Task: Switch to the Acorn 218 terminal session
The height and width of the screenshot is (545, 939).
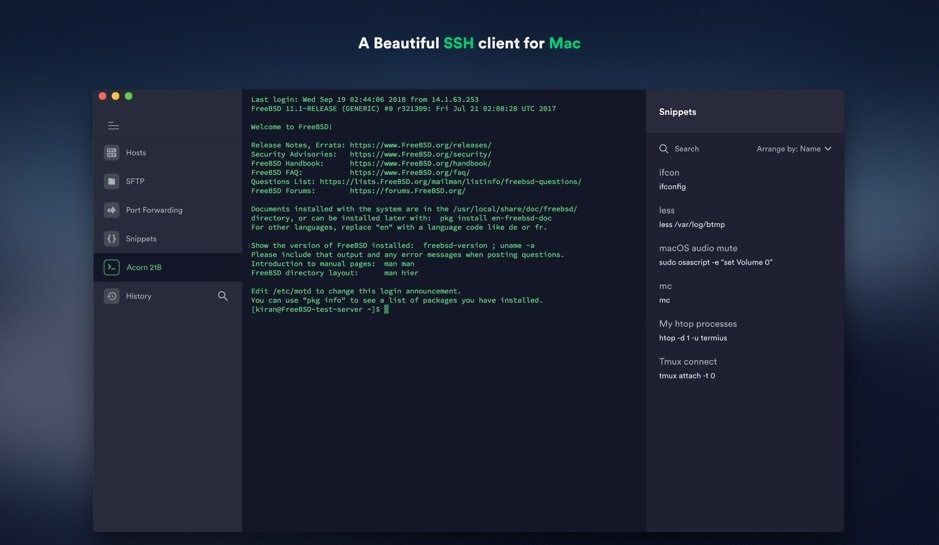Action: [143, 267]
